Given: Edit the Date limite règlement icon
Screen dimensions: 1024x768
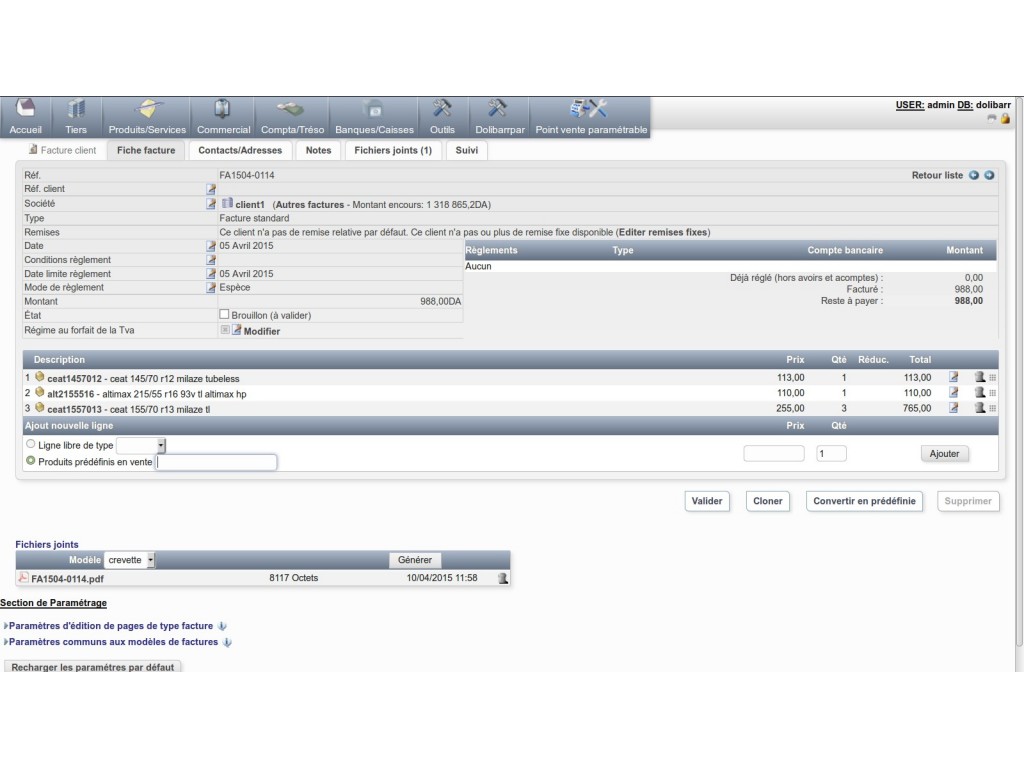Looking at the screenshot, I should point(211,274).
